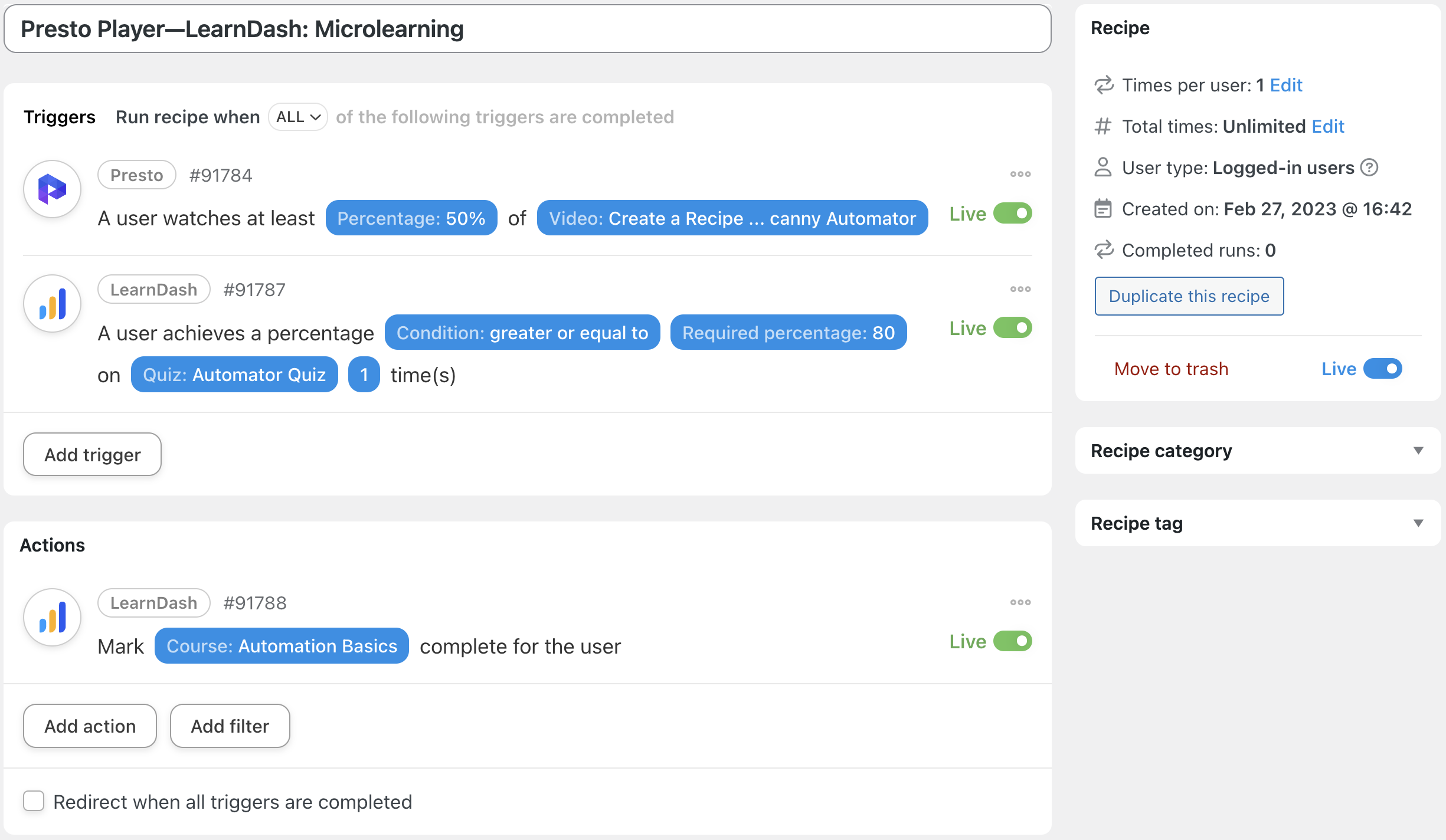Screen dimensions: 1446x840
Task: Click the trigger ID #91784
Action: pos(221,175)
